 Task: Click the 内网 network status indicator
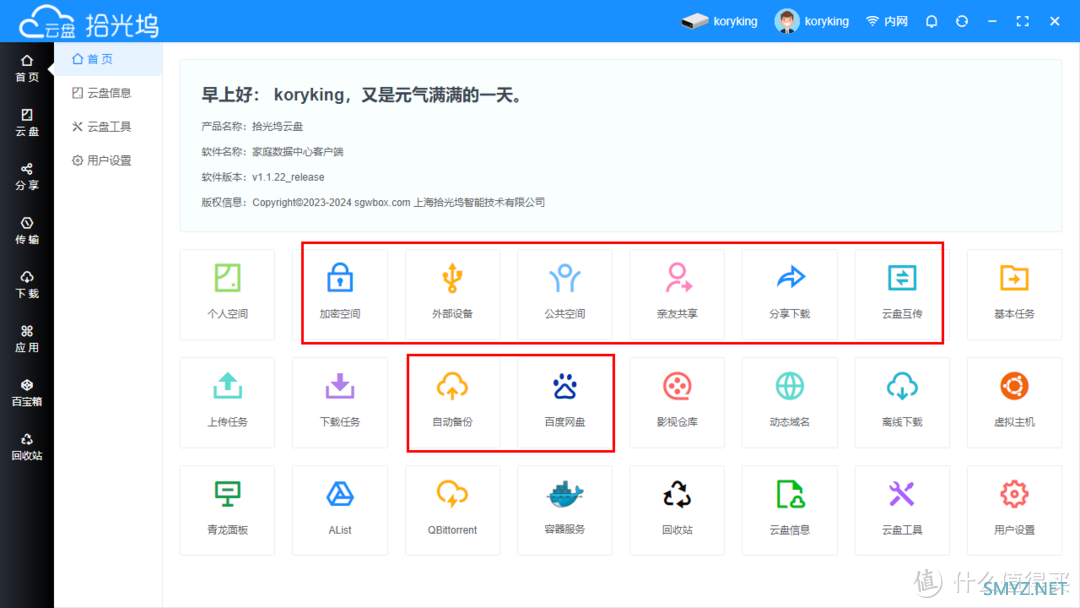coord(887,21)
